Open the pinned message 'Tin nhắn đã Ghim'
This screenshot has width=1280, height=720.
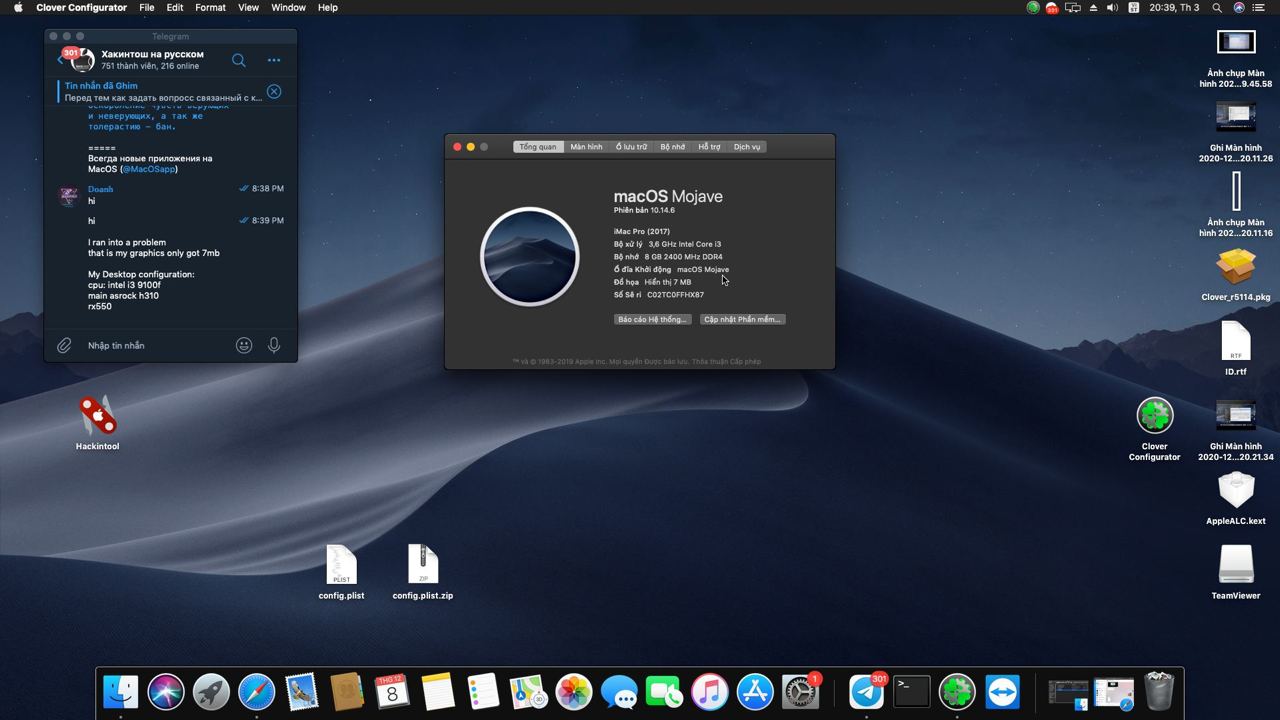tap(162, 92)
